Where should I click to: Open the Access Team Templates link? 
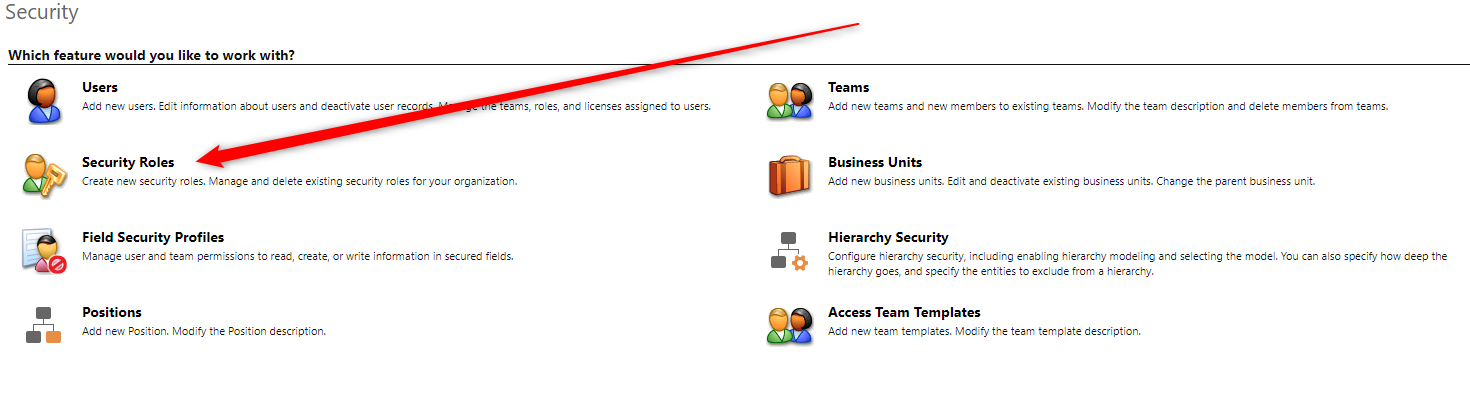point(904,312)
